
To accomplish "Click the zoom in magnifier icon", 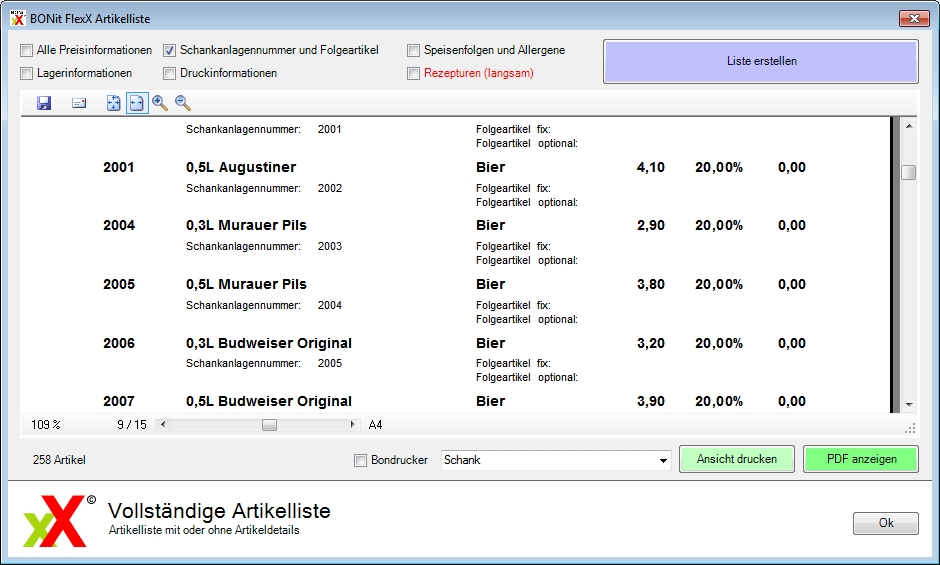I will click(159, 103).
